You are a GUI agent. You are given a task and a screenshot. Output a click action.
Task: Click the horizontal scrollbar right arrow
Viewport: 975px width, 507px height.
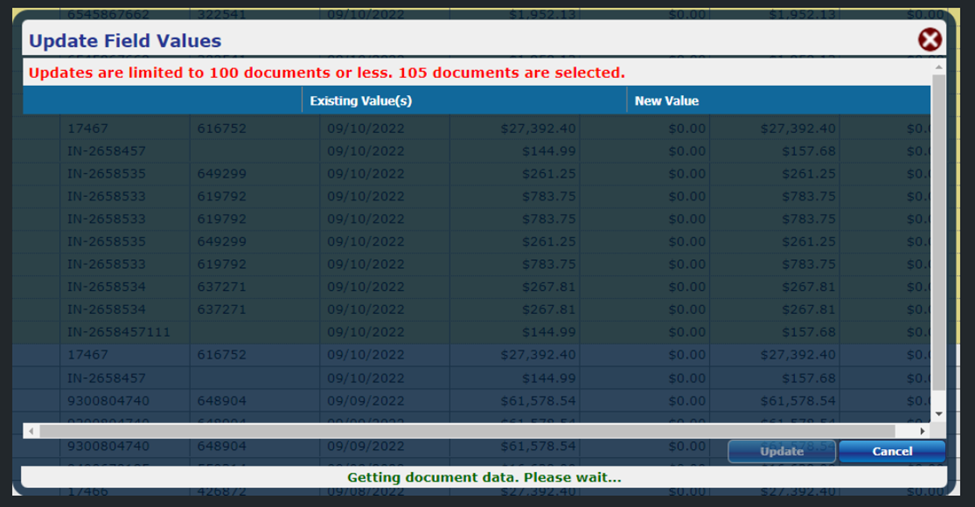pos(923,431)
